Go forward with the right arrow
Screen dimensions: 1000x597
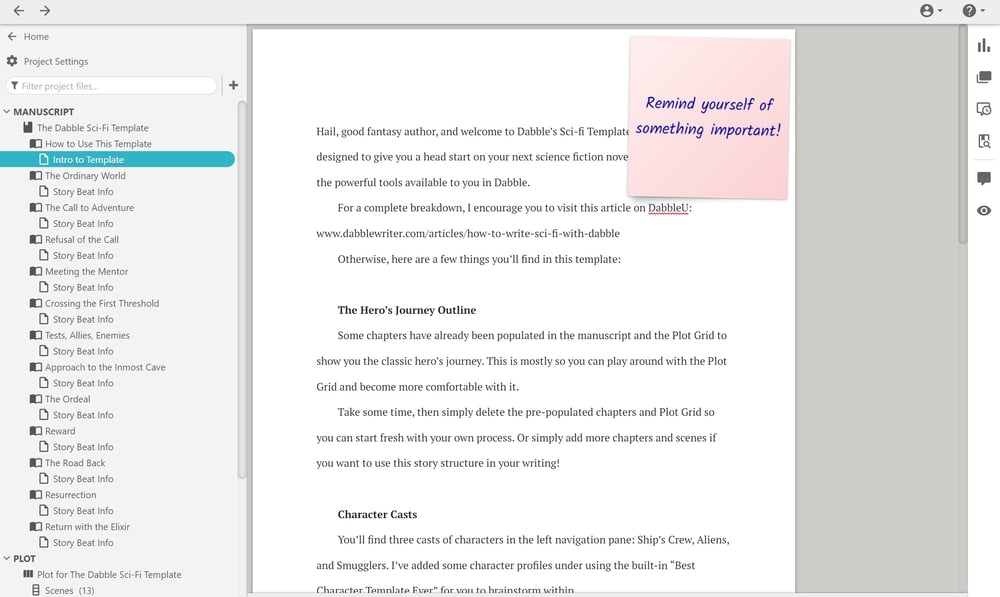click(x=45, y=10)
